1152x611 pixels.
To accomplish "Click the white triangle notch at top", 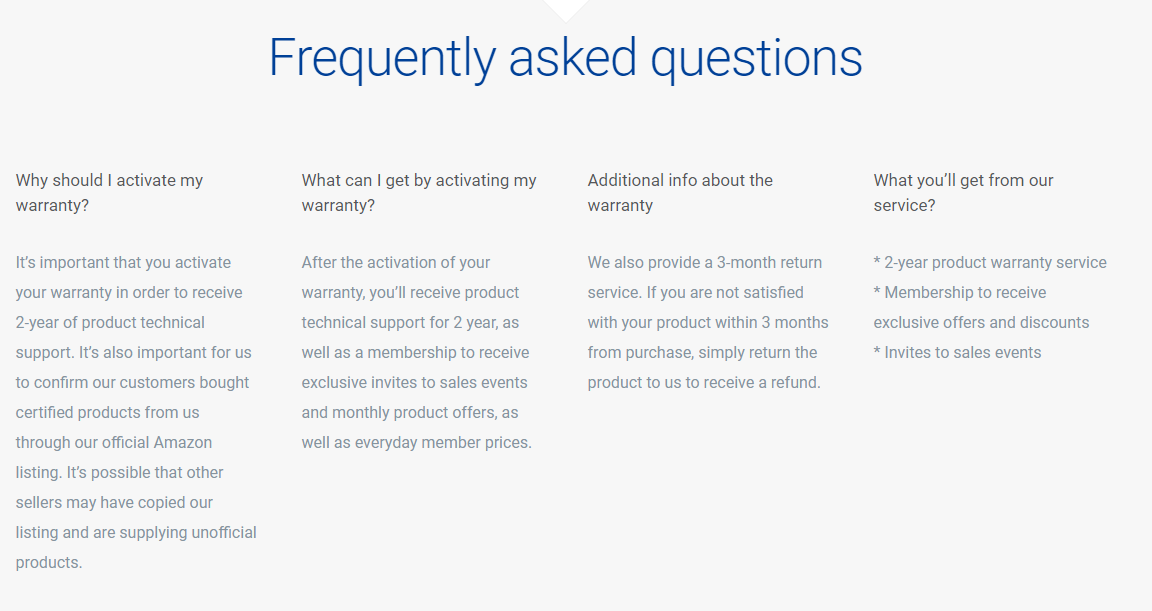I will pos(565,8).
